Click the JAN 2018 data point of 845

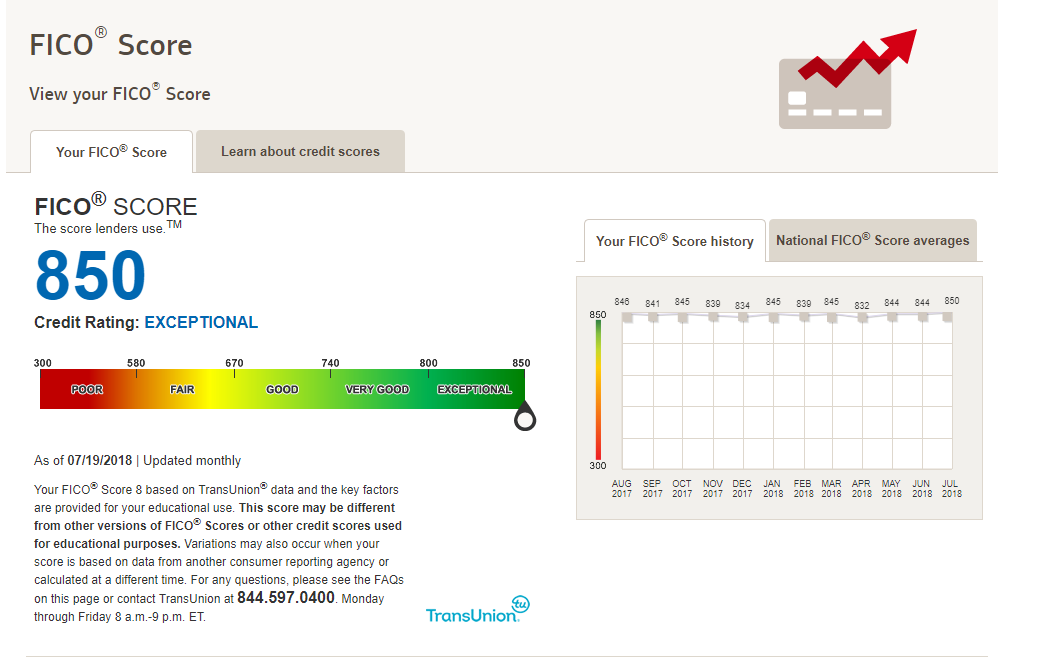773,318
